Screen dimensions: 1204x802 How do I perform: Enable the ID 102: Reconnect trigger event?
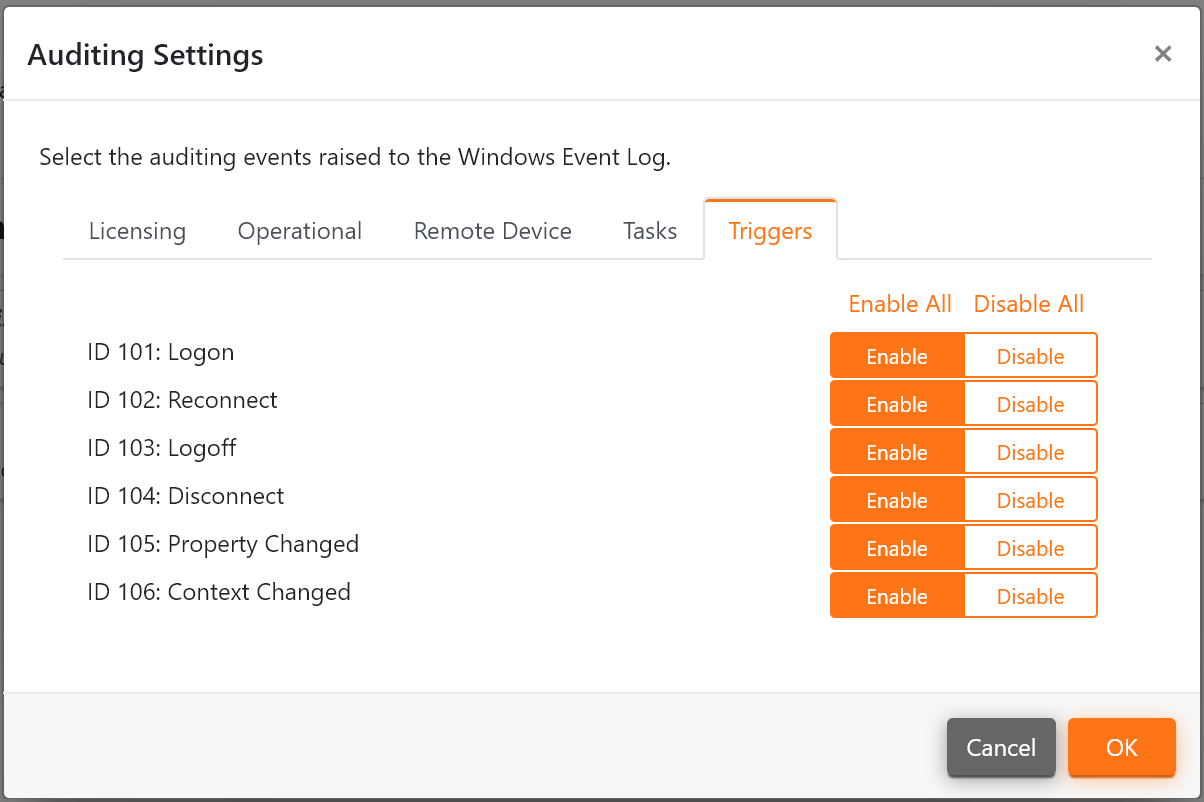tap(897, 403)
